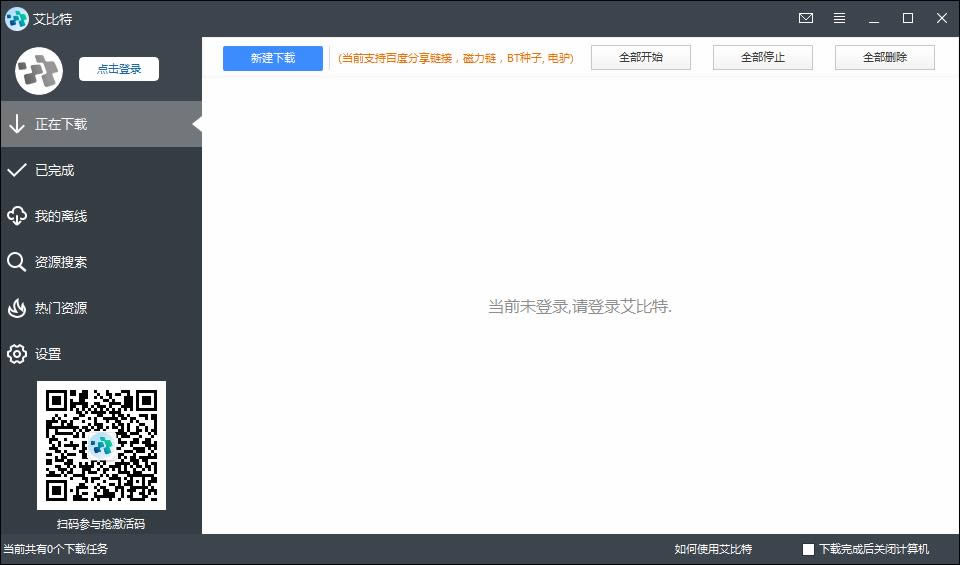Image resolution: width=960 pixels, height=565 pixels.
Task: Open the mail message icon in title bar
Action: tap(806, 18)
